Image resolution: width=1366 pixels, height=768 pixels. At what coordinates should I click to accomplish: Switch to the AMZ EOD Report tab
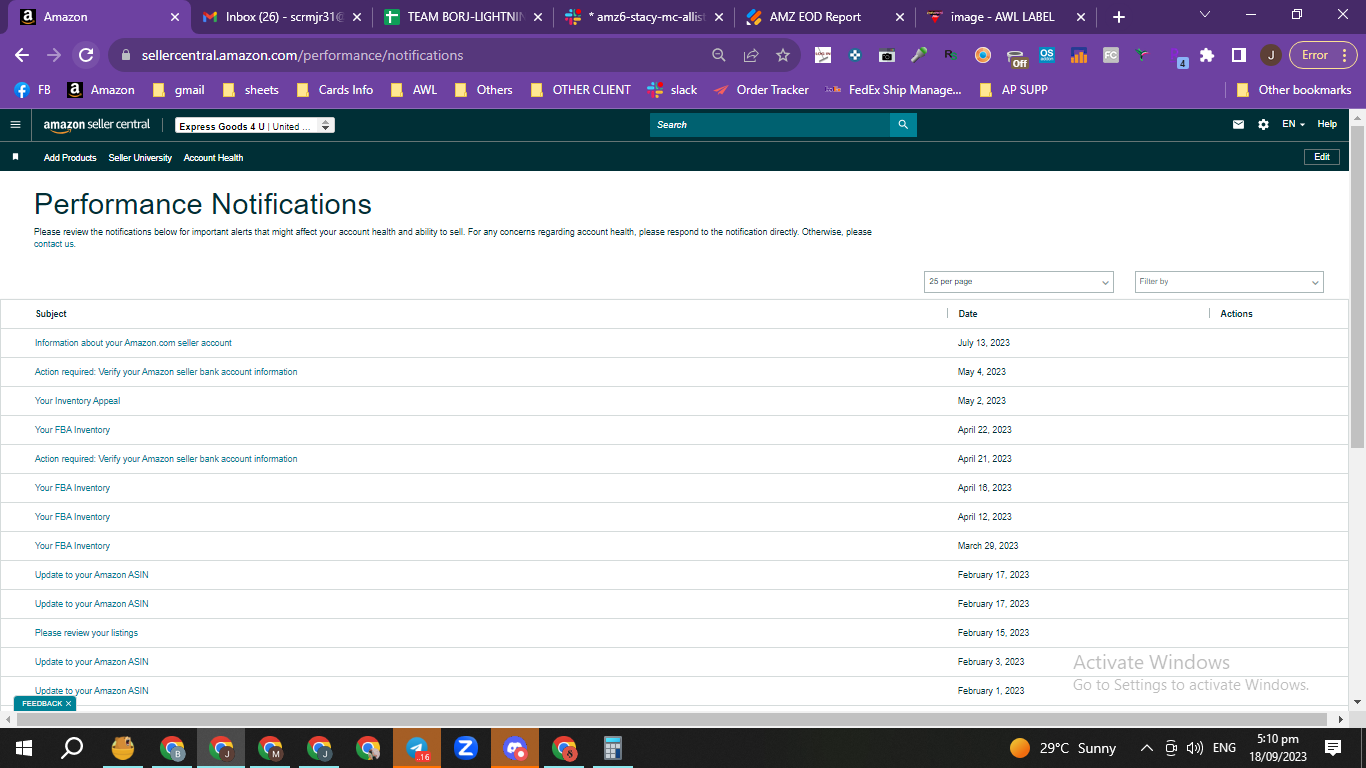point(826,17)
